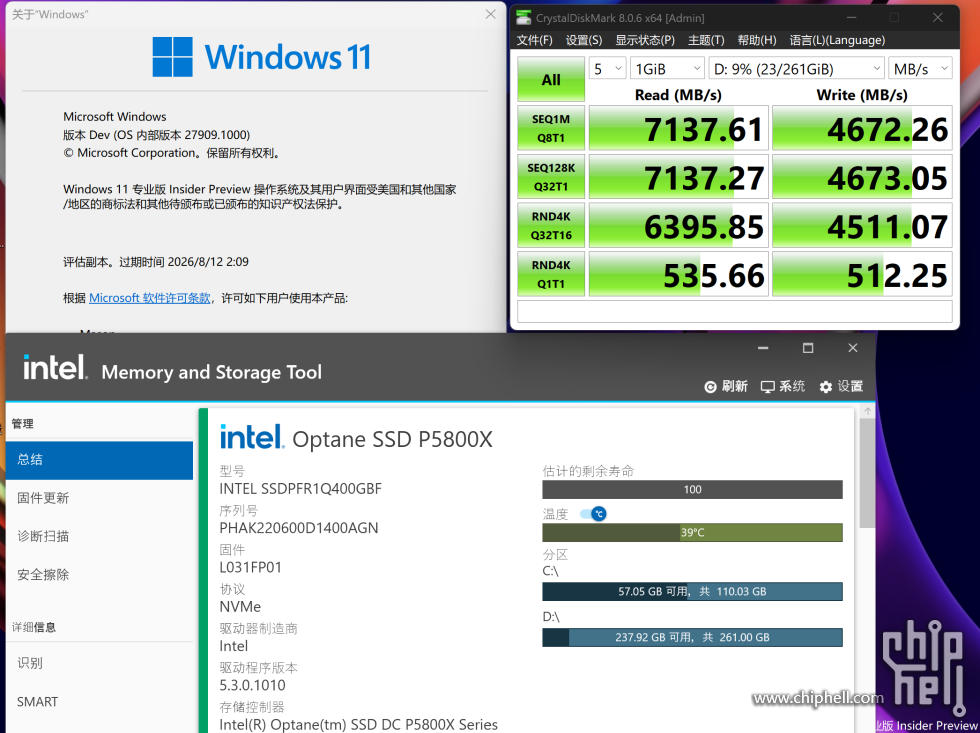
Task: Click the empty comment field in CrystalDiskMark
Action: [734, 312]
